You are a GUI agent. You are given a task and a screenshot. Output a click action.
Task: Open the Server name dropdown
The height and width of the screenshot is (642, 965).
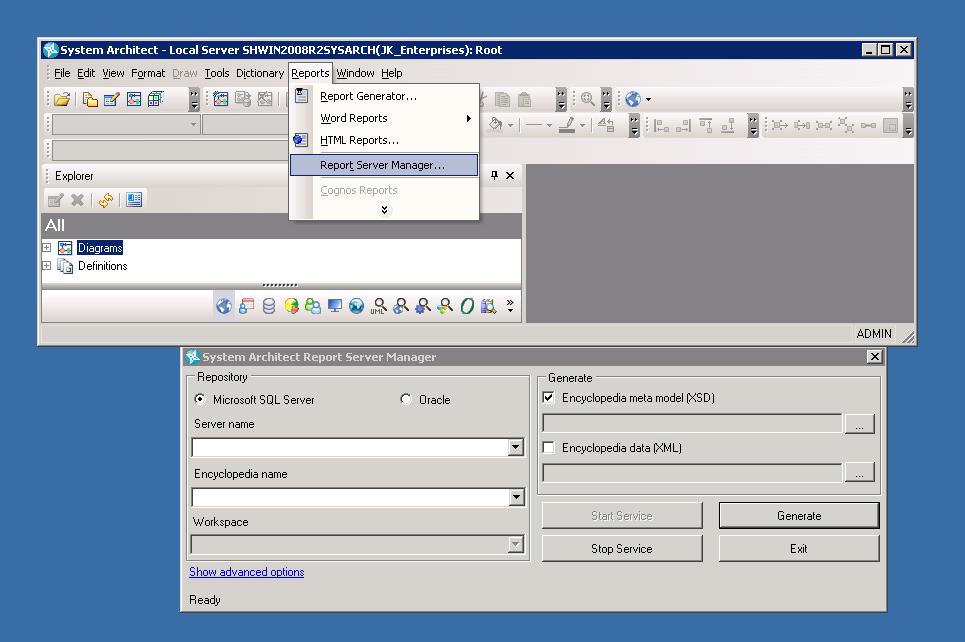tap(516, 447)
